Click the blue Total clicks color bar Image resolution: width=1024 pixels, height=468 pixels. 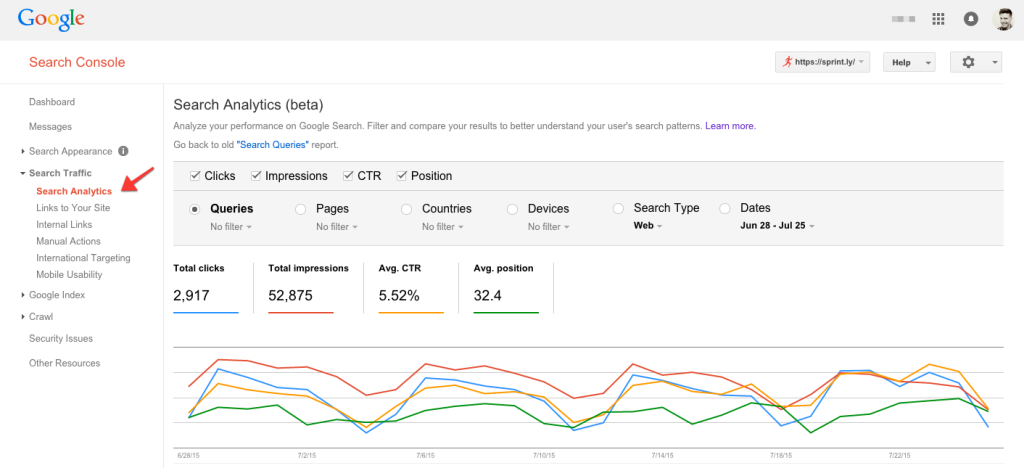coord(206,313)
